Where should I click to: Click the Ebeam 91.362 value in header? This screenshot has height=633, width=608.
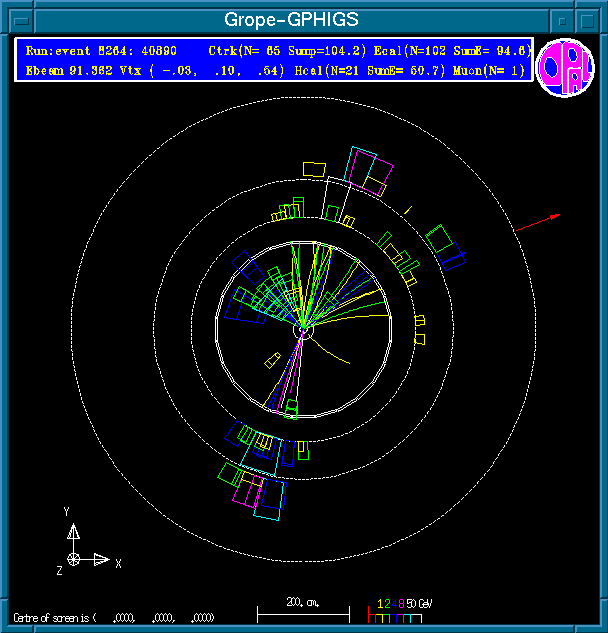click(63, 70)
